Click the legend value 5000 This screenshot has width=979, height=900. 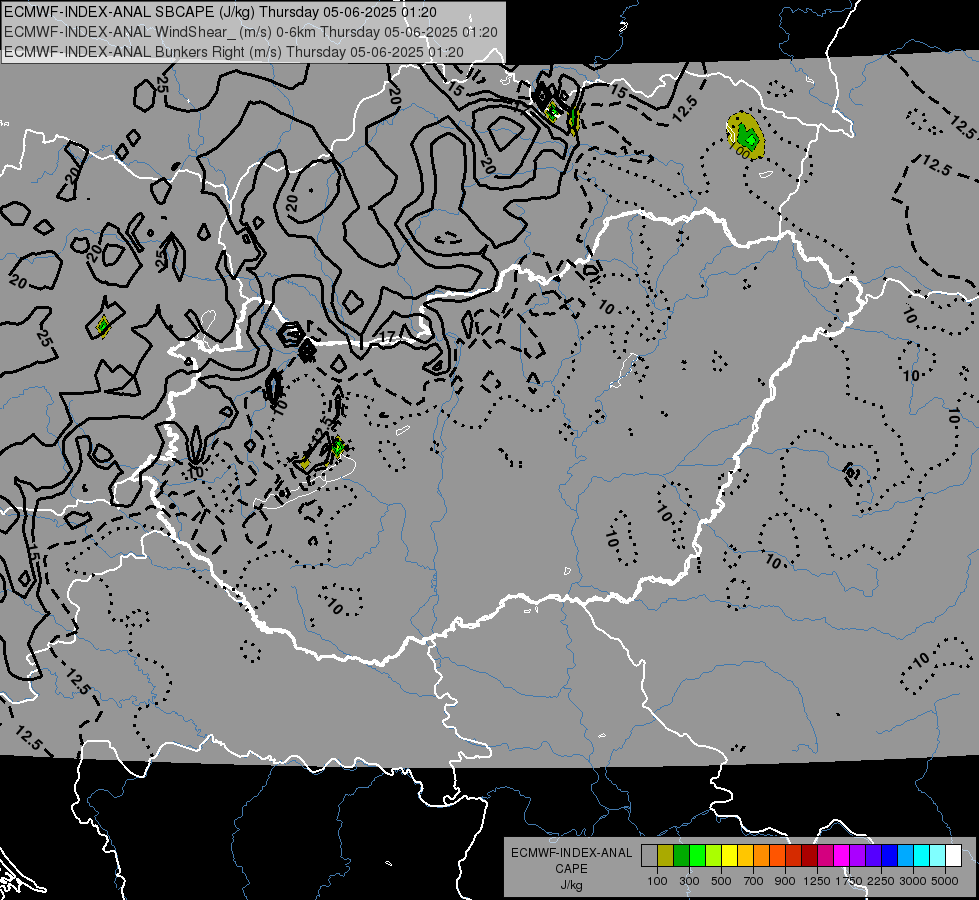(x=945, y=881)
